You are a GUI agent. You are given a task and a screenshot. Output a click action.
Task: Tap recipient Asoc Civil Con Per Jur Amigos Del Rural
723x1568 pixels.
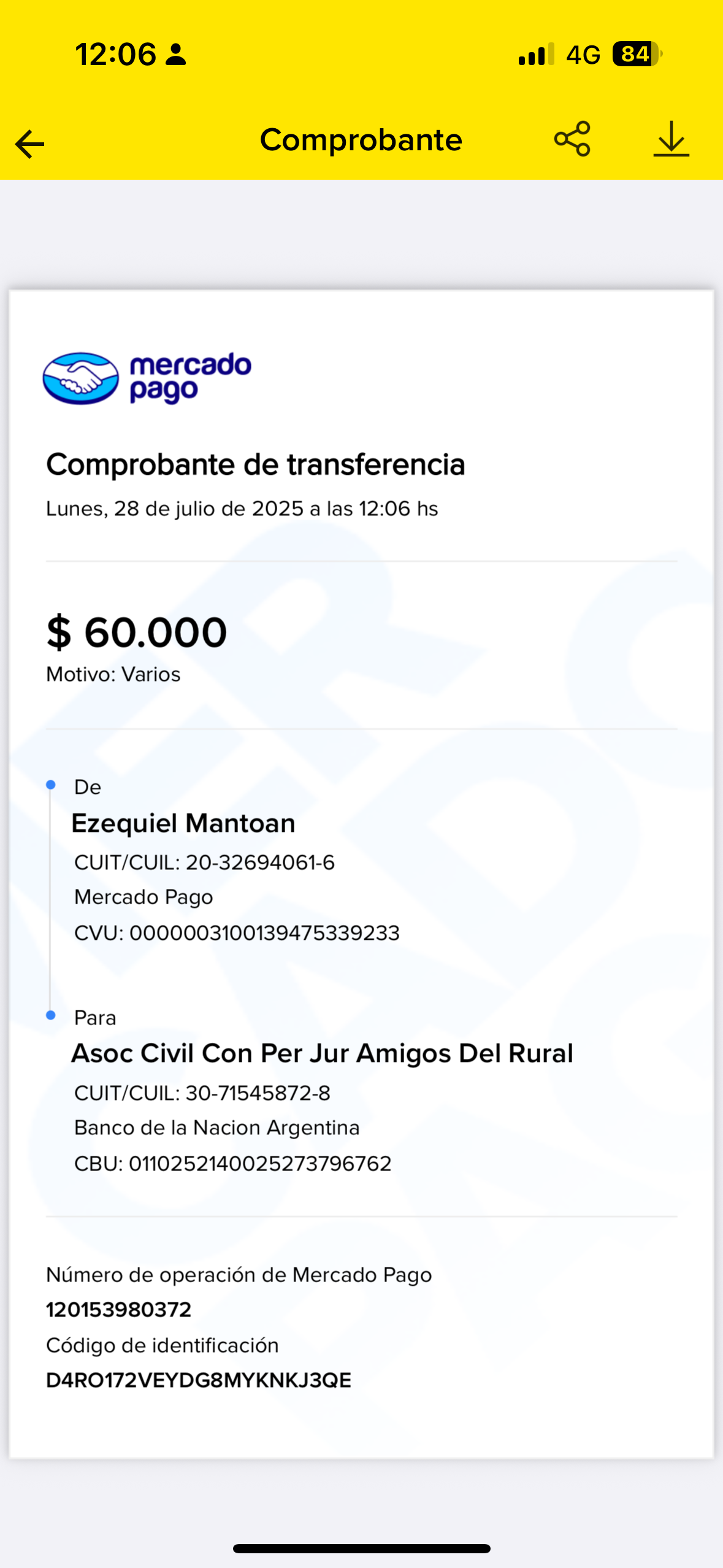pos(323,1053)
